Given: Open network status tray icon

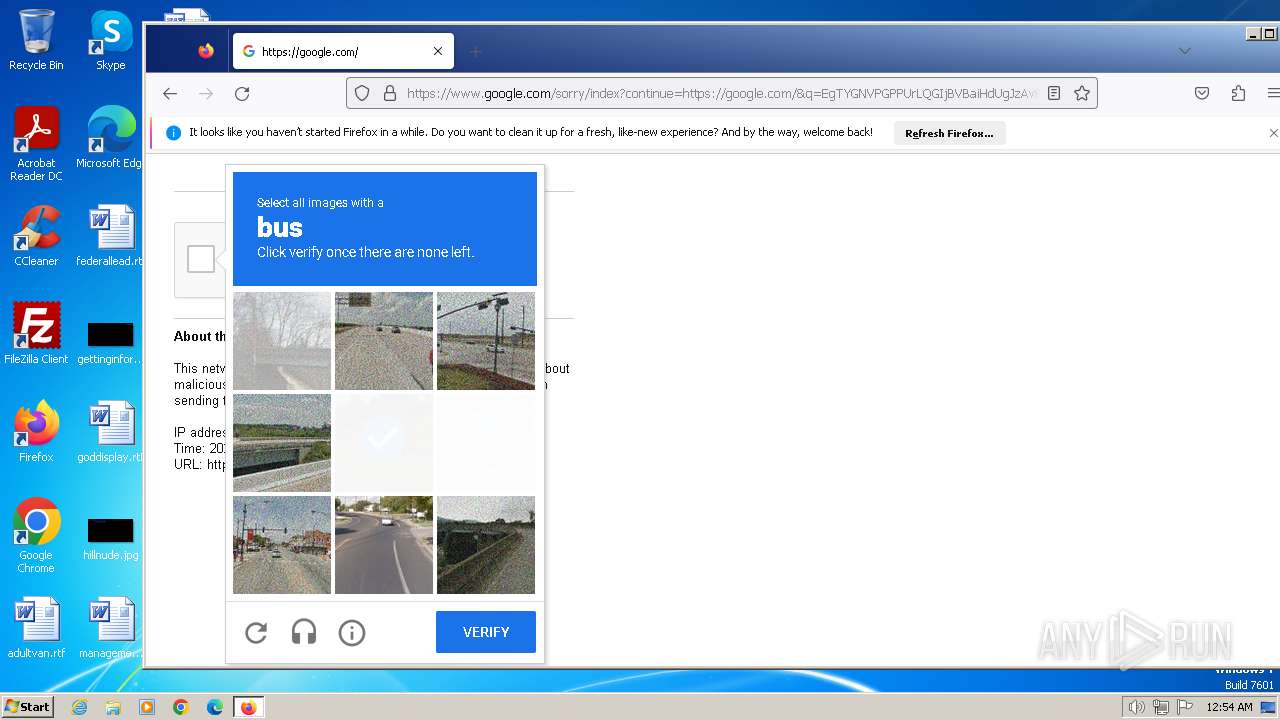Looking at the screenshot, I should click(1161, 707).
